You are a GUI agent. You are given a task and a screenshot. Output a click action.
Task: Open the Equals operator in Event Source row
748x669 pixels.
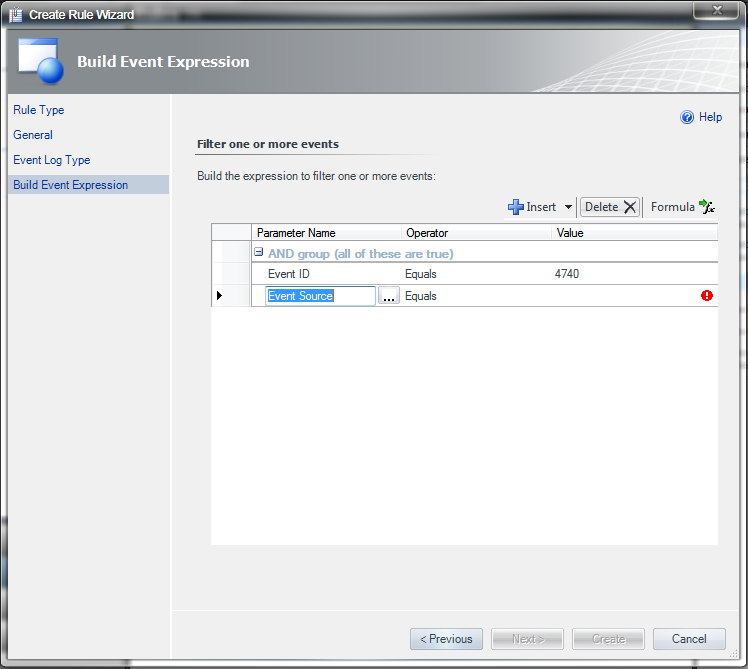tap(421, 296)
